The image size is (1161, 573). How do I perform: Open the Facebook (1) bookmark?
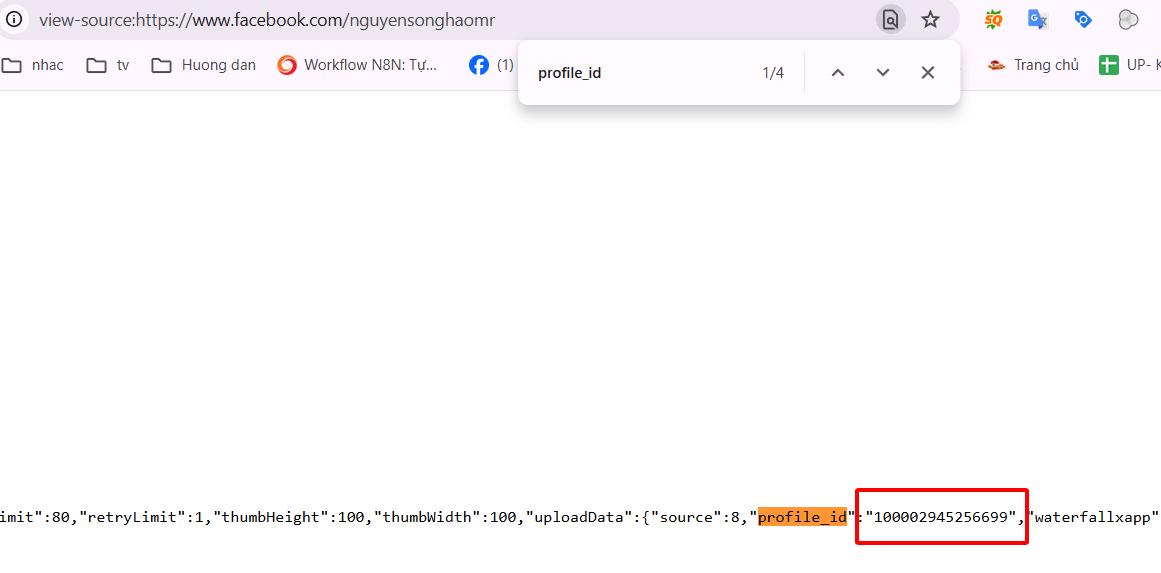[x=492, y=65]
